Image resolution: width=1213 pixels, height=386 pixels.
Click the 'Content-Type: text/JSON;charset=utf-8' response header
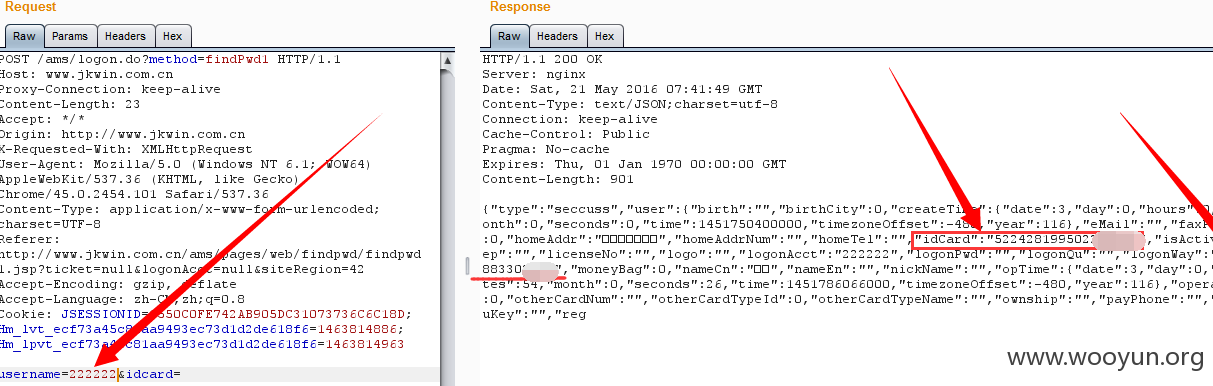click(630, 104)
